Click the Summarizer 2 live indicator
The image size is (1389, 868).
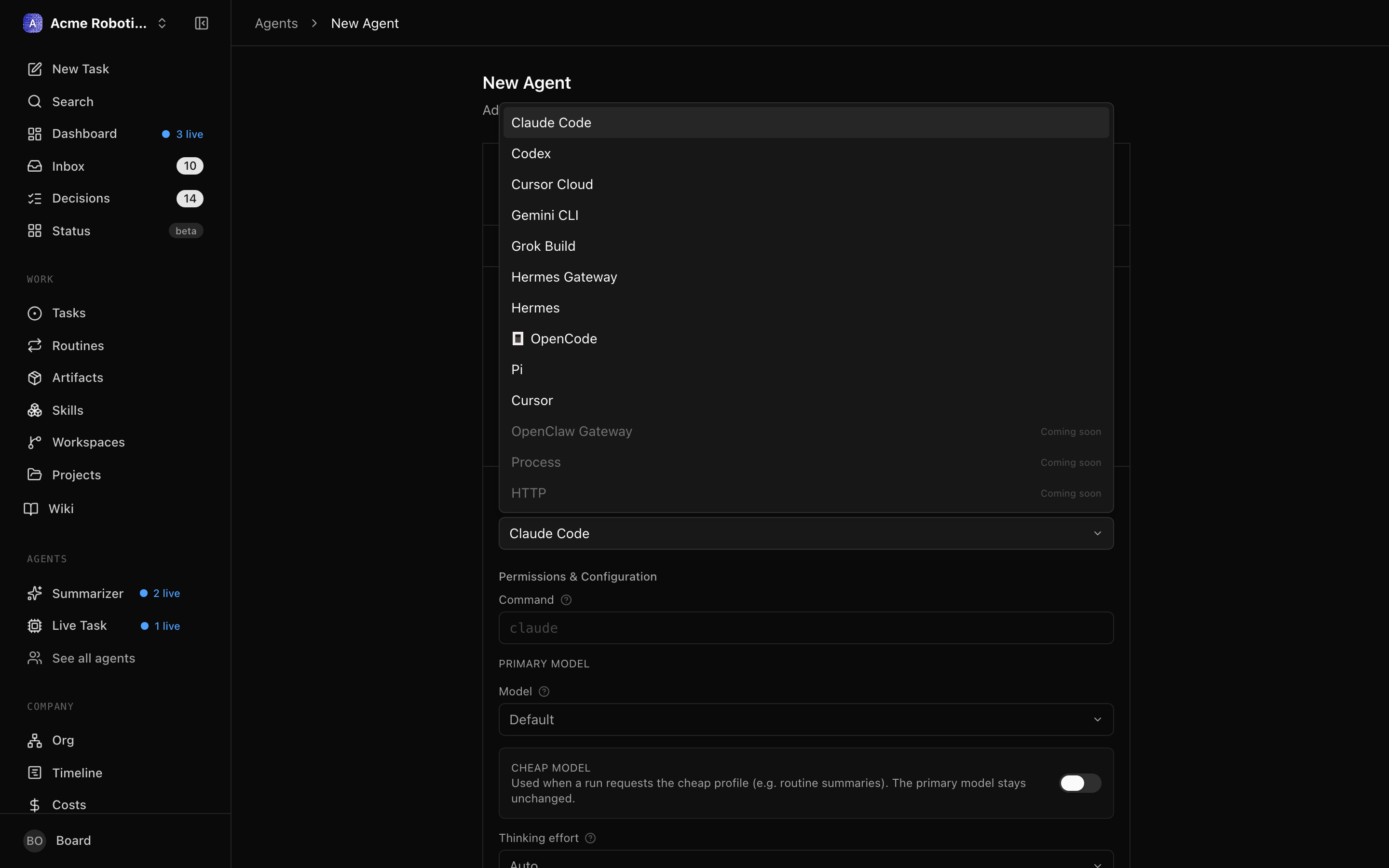[160, 594]
